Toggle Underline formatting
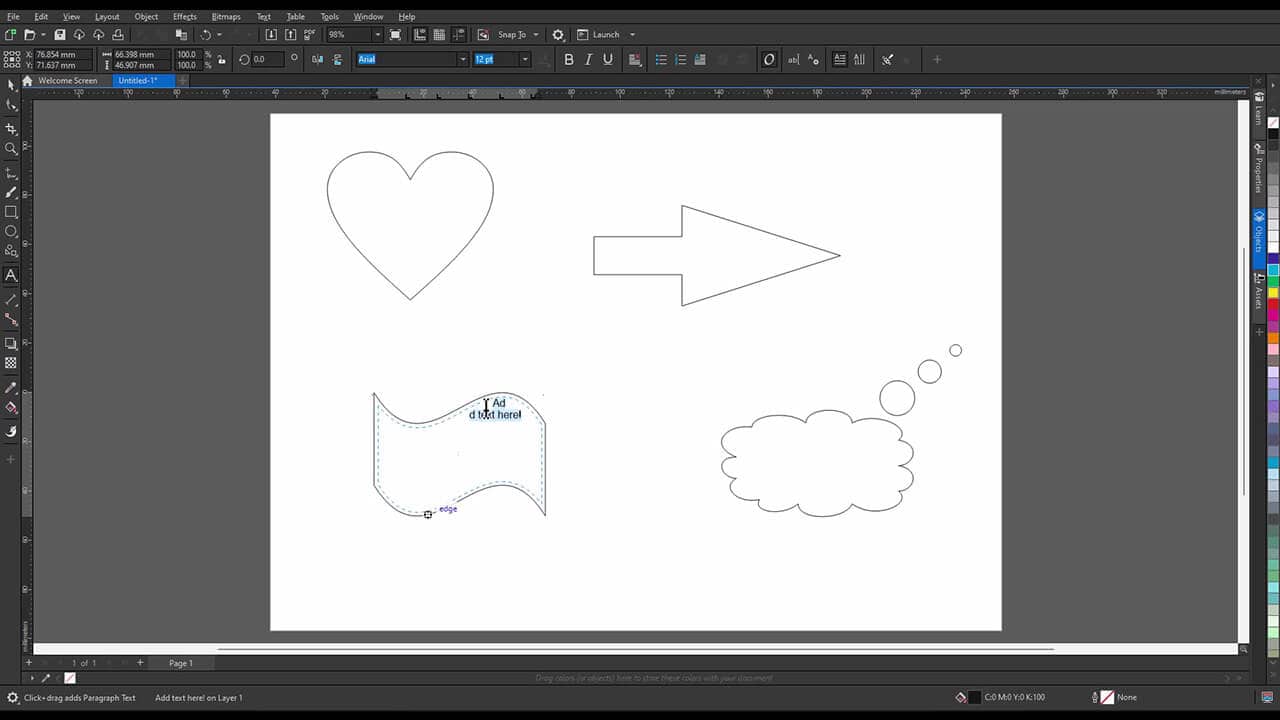The height and width of the screenshot is (720, 1280). click(x=607, y=60)
